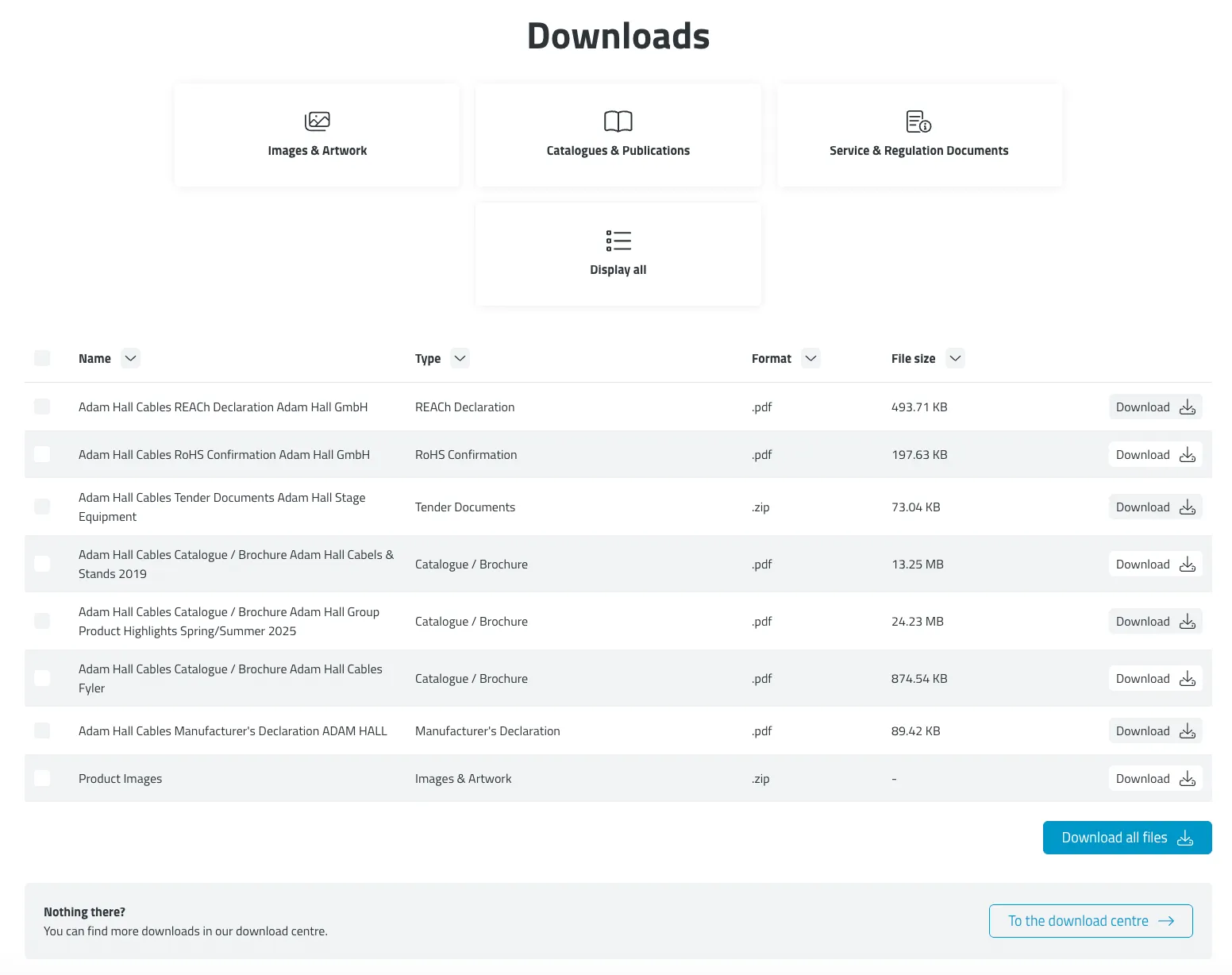This screenshot has width=1232, height=975.
Task: Switch to Catalogues & Publications category
Action: pos(618,150)
